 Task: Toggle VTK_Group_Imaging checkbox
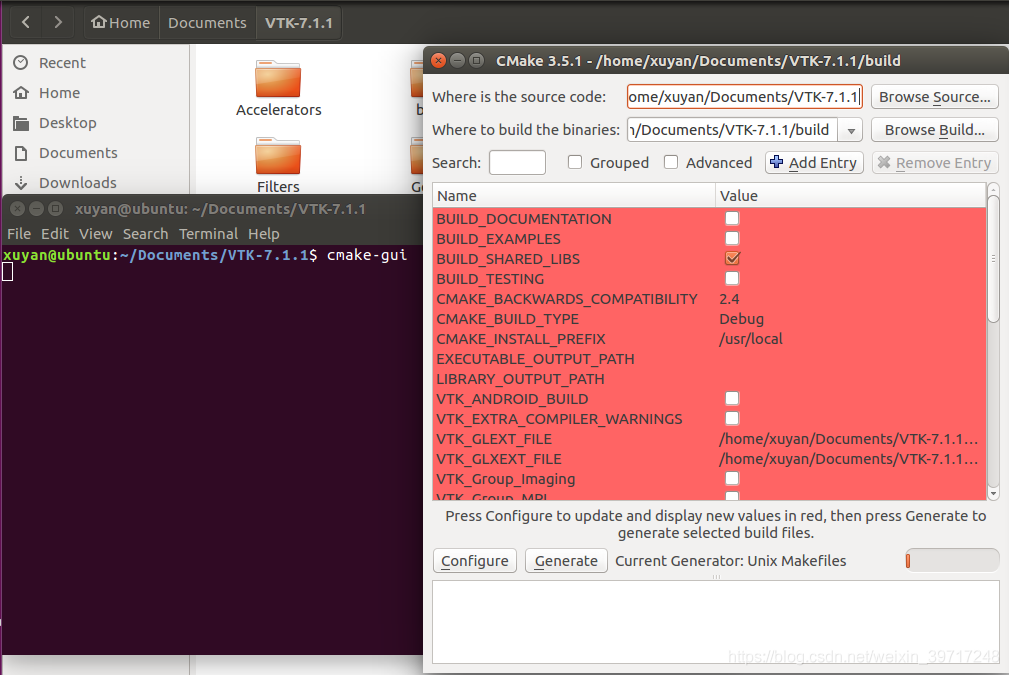click(x=732, y=478)
